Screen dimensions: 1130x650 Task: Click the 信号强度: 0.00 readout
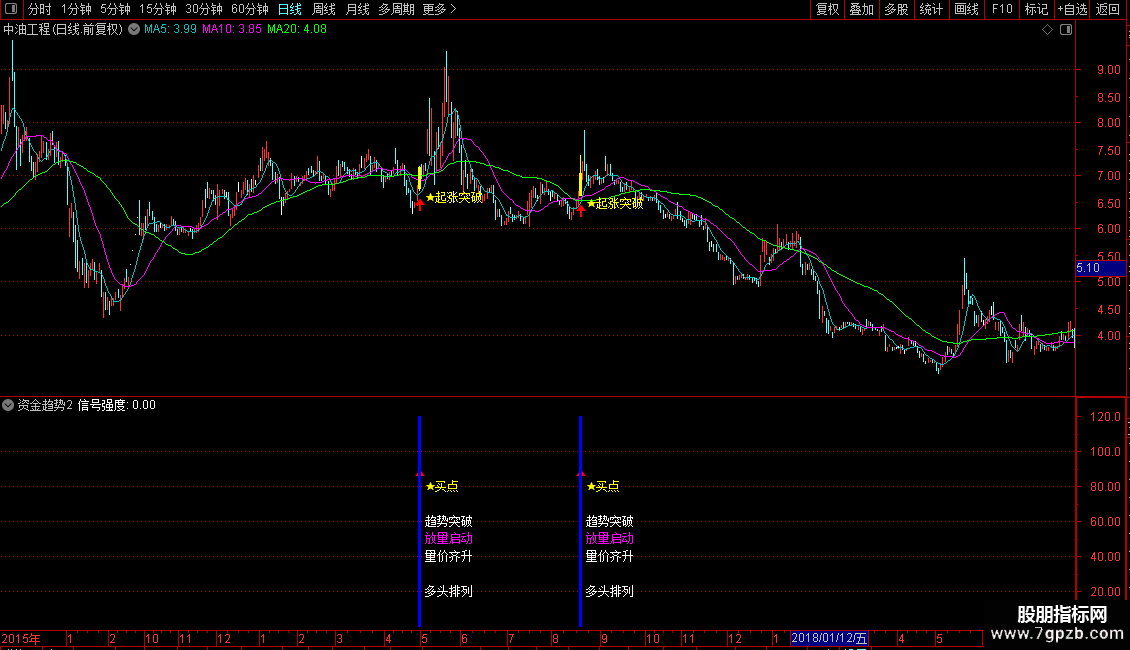tap(117, 405)
